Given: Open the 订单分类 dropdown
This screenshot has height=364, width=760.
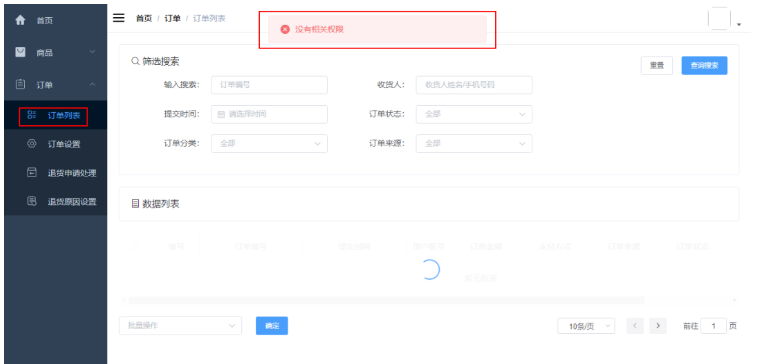Looking at the screenshot, I should point(269,143).
